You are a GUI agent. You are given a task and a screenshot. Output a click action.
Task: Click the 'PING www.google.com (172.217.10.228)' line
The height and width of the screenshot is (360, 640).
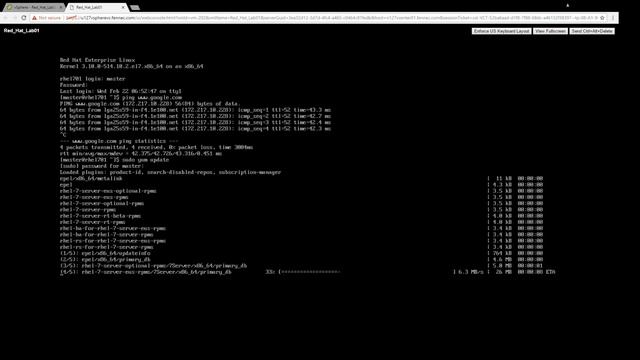(150, 104)
